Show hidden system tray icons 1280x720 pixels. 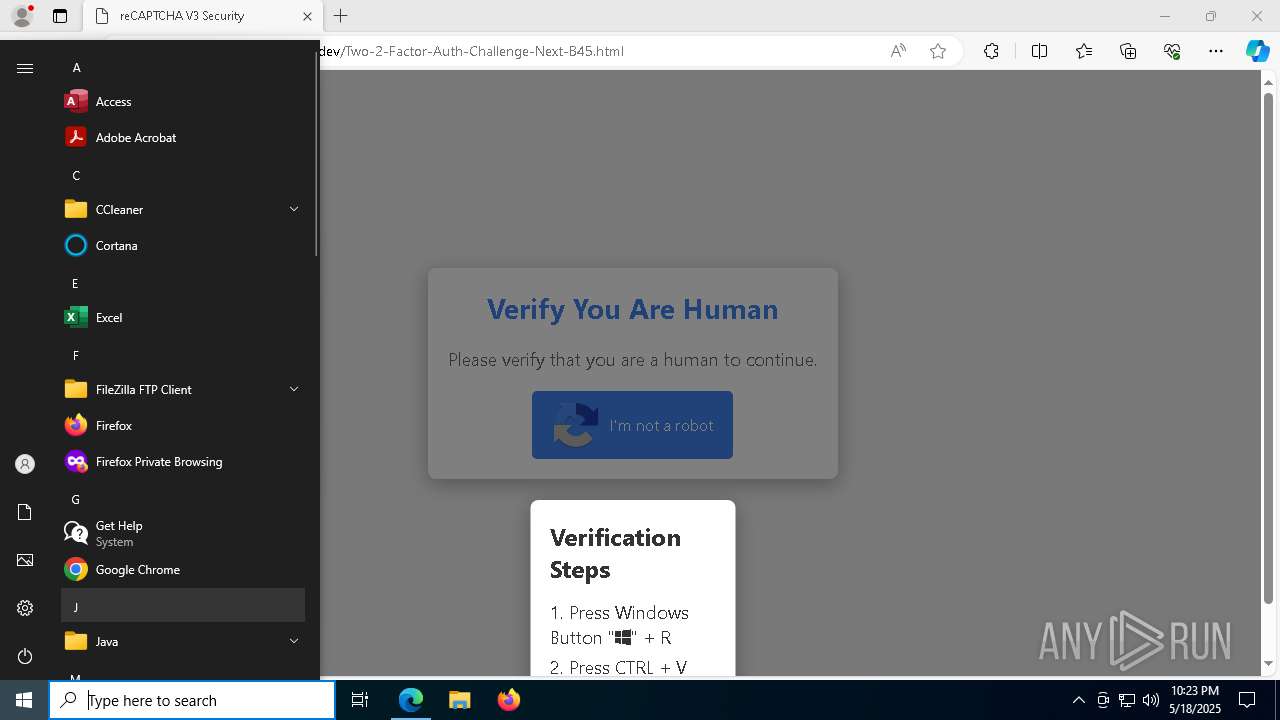tap(1078, 700)
